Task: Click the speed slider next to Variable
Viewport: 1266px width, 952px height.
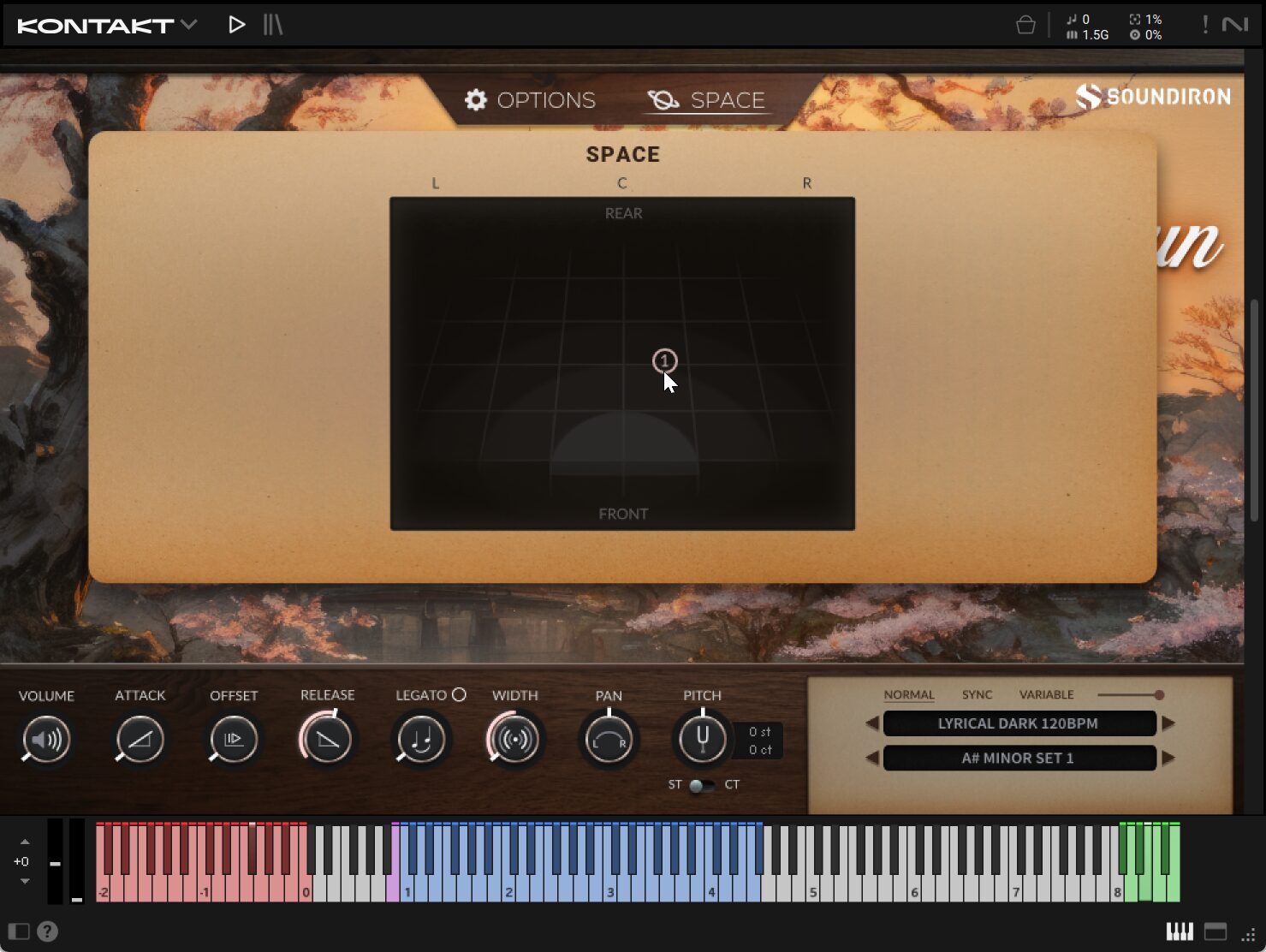Action: pos(1130,695)
